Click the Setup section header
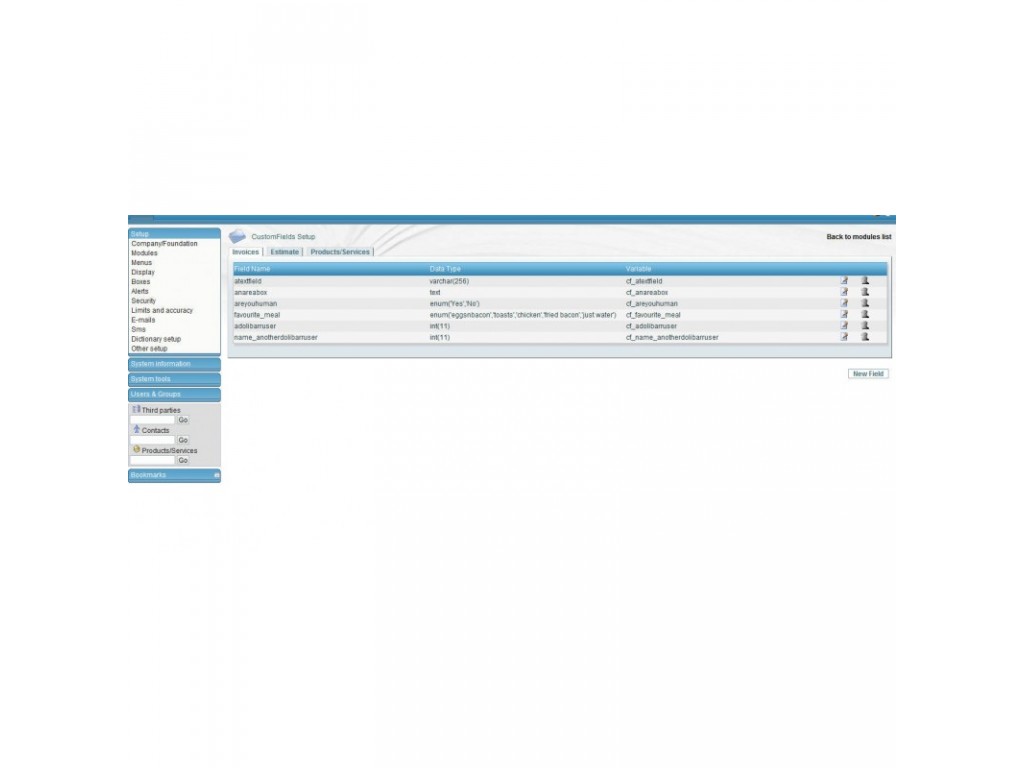Screen dimensions: 1024x768 174,233
